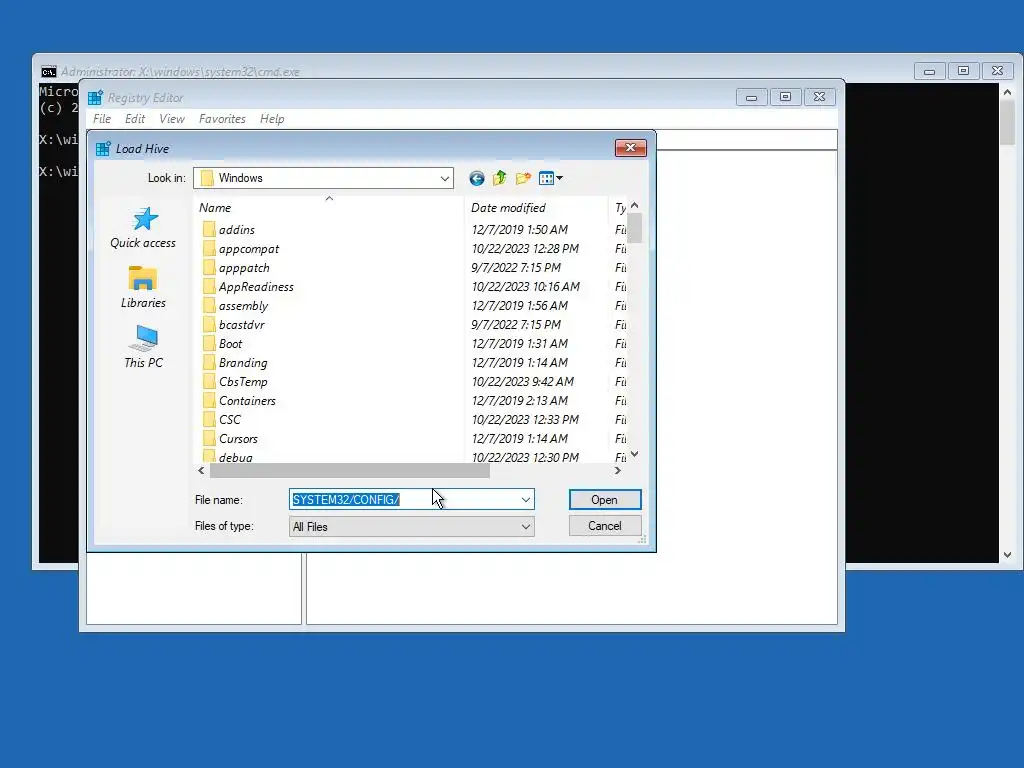Select the CSC folder

click(x=229, y=419)
